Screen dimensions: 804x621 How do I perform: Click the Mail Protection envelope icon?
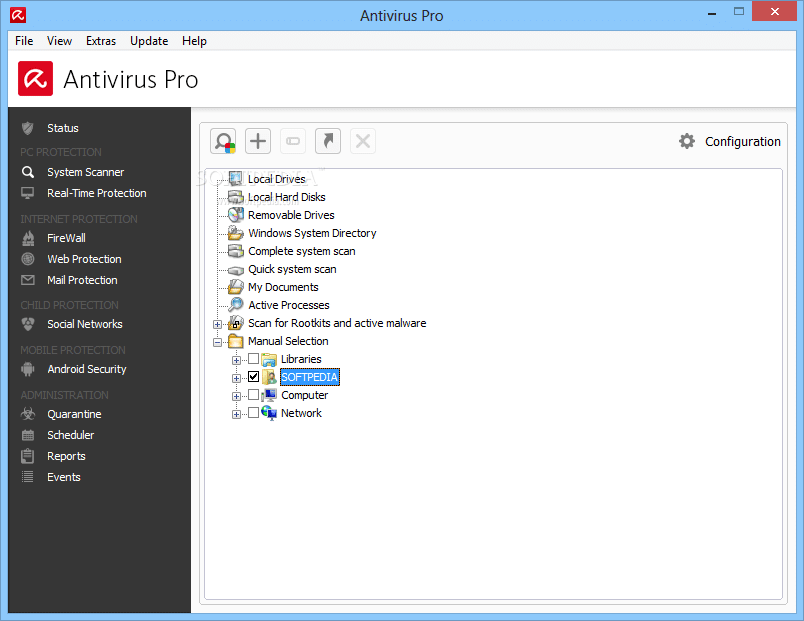28,280
